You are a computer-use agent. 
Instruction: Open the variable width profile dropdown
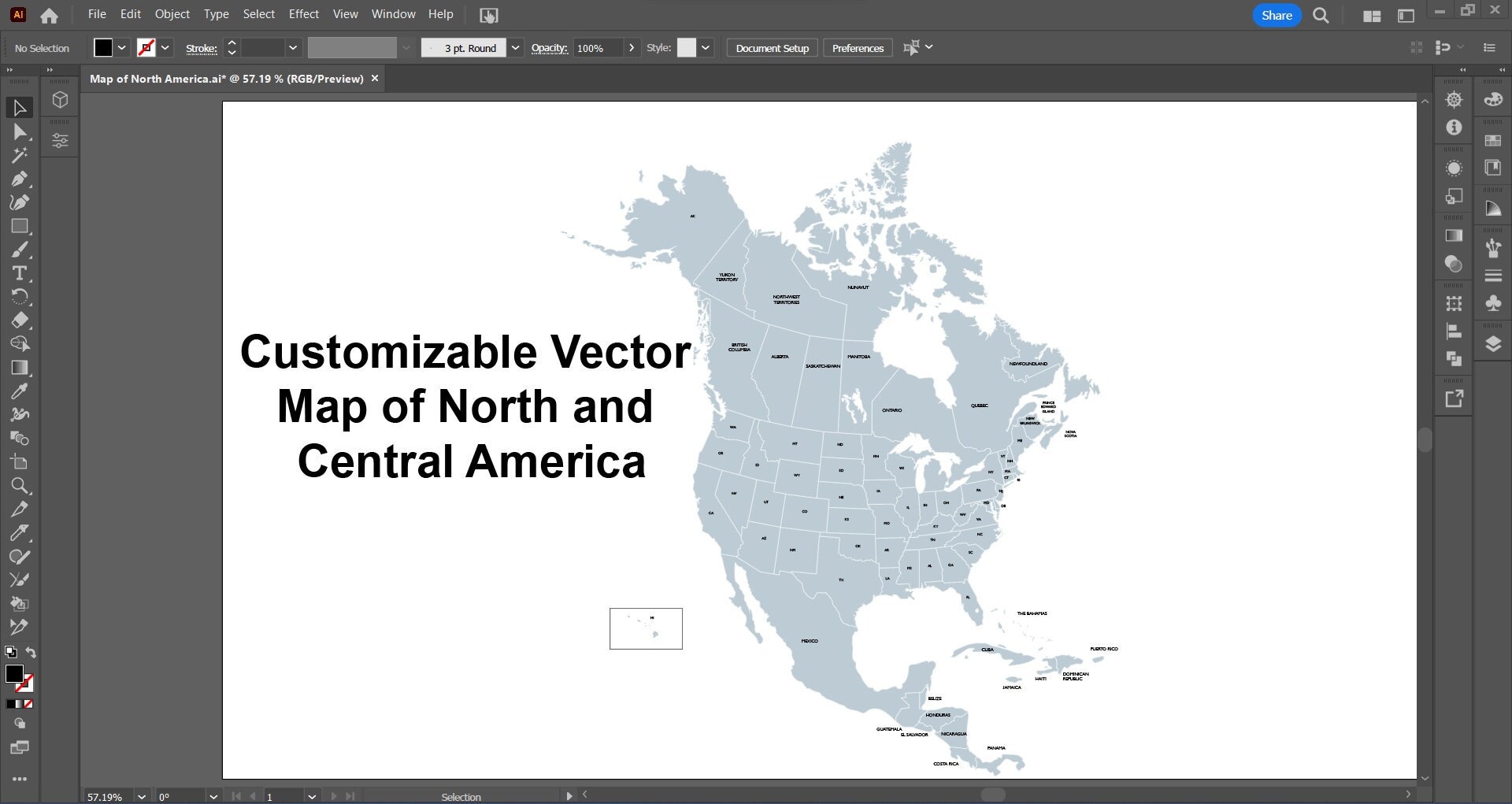406,47
